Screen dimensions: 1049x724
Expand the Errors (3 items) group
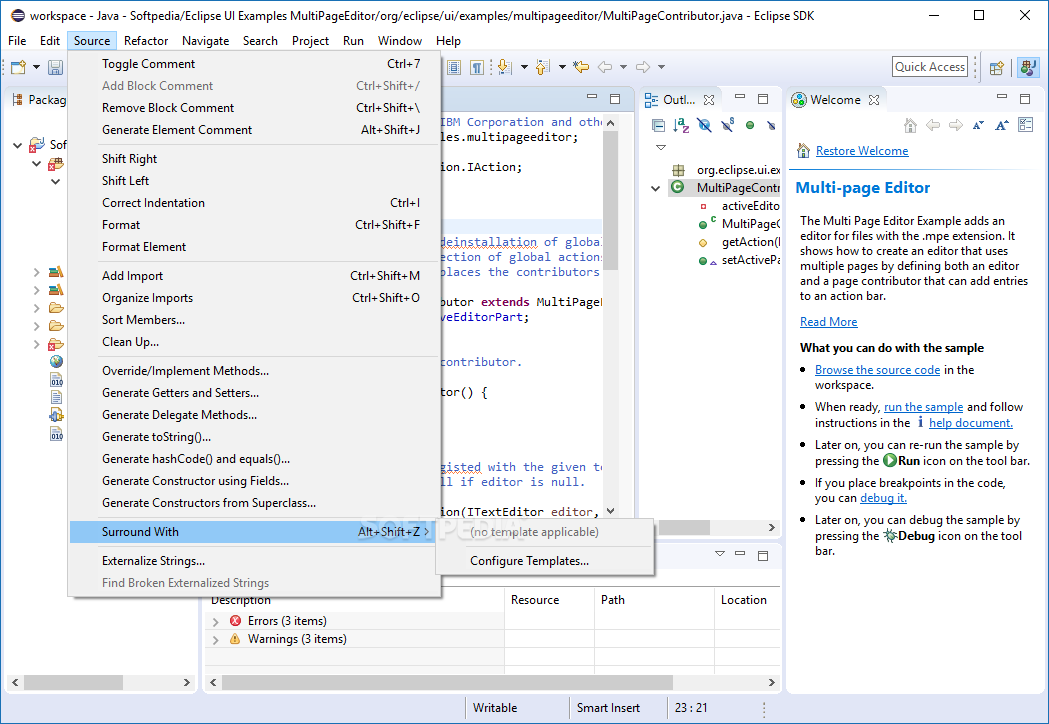(215, 622)
